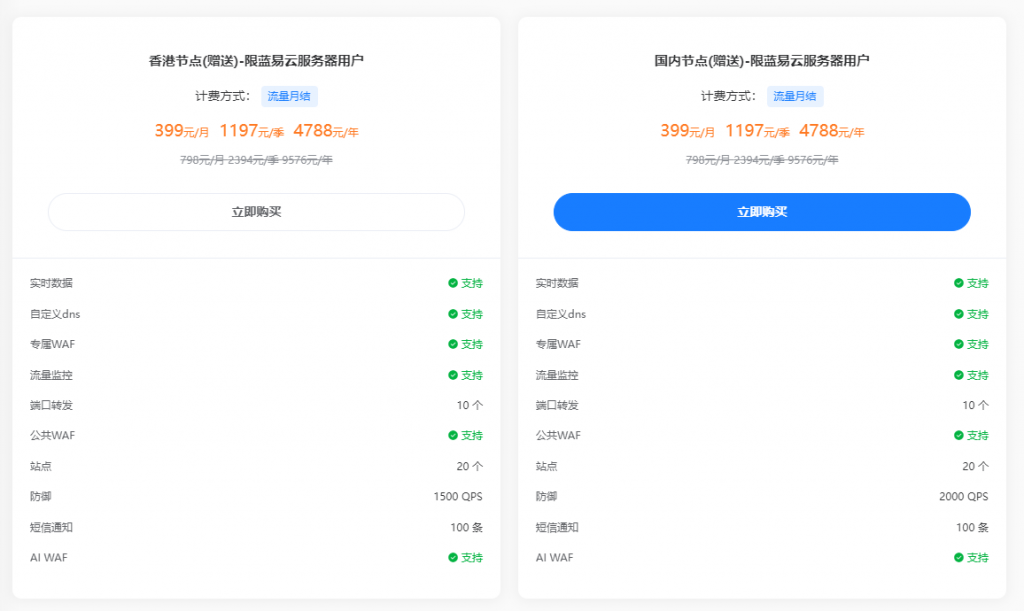Click the 100 条 短信通知 value in 国内节点
1024x611 pixels.
point(972,527)
